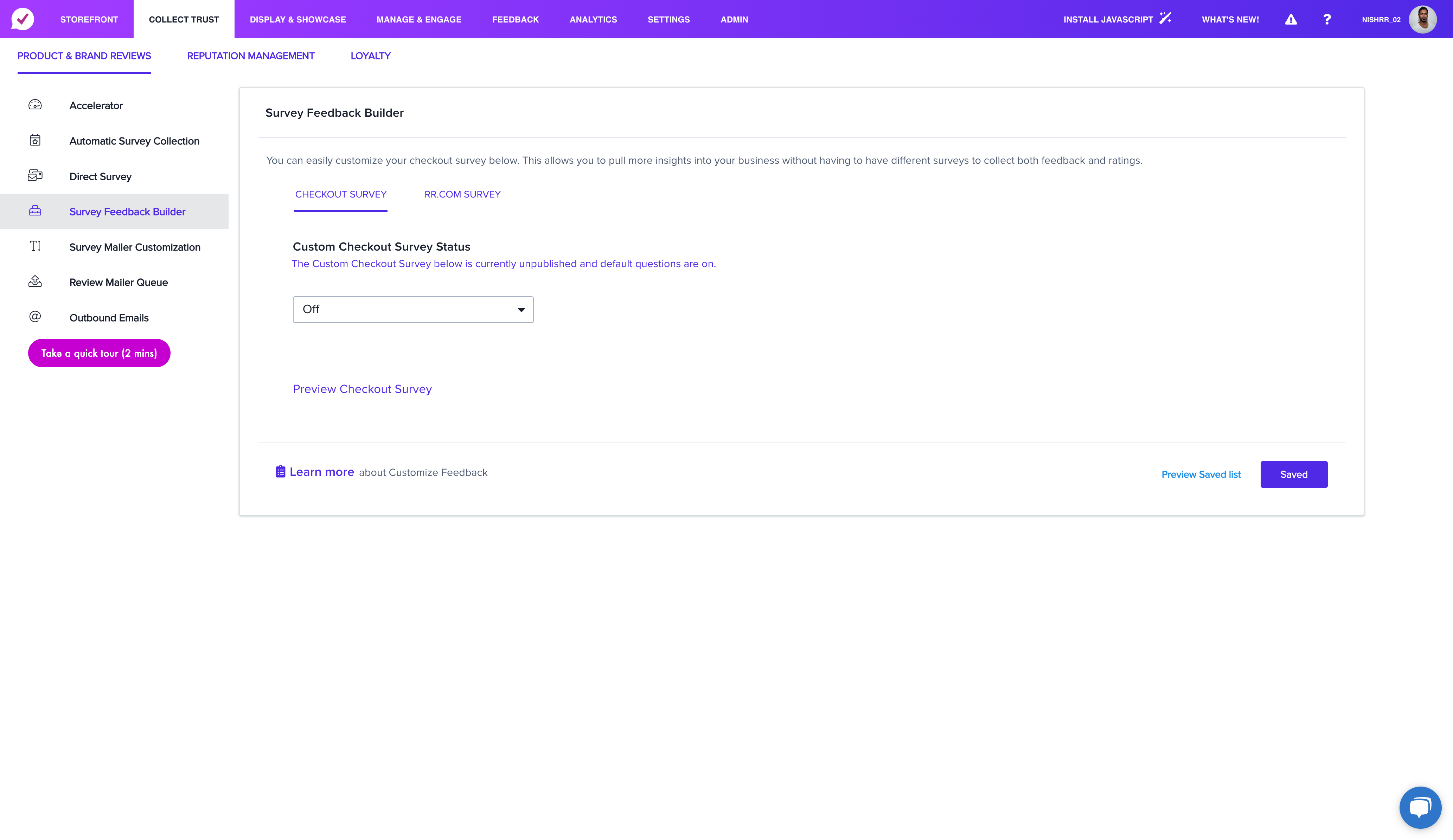The width and height of the screenshot is (1453, 840).
Task: Click the NISHRR_02 username label
Action: [1381, 20]
